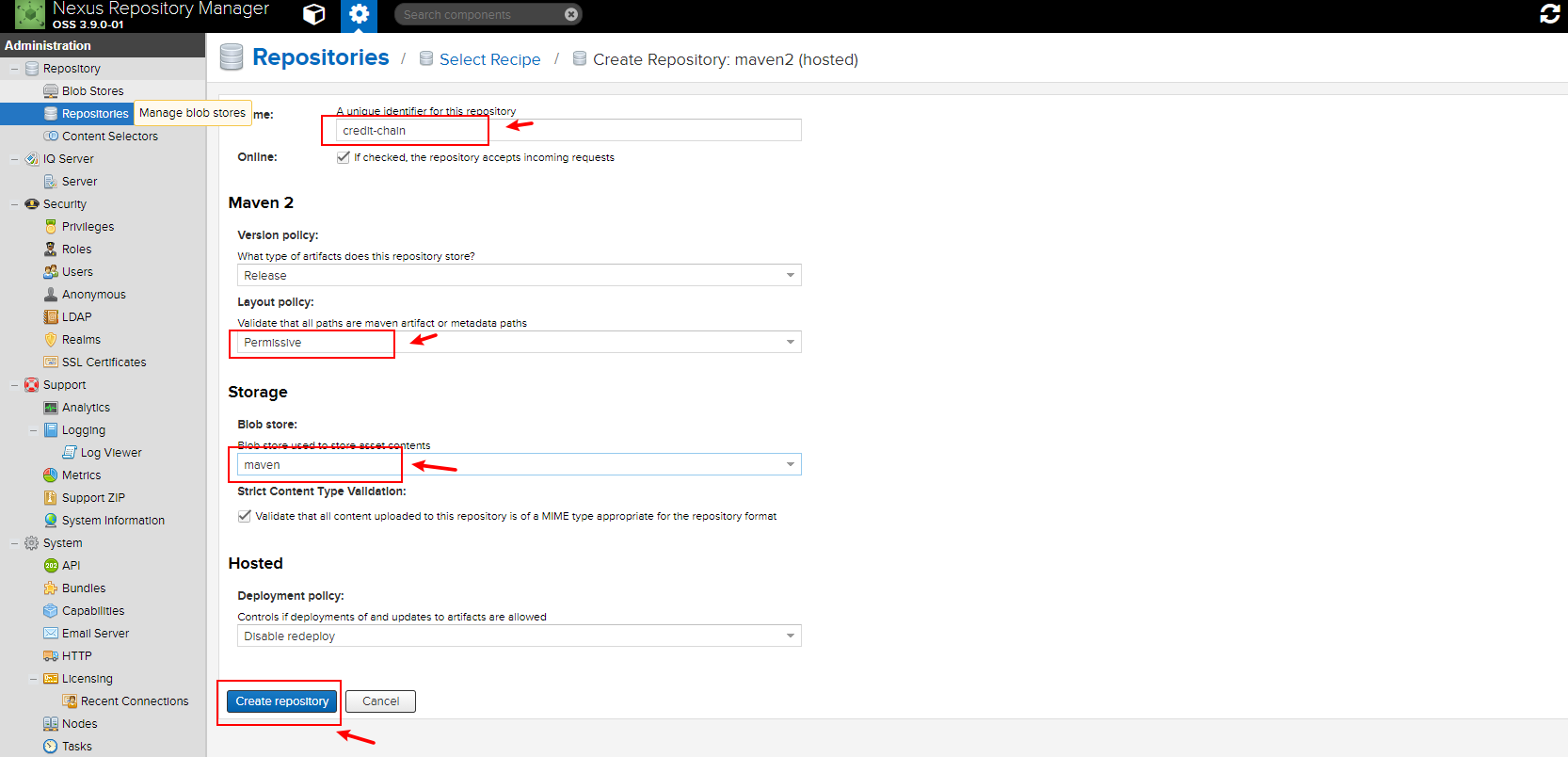Click the Realms shield icon
The width and height of the screenshot is (1568, 757).
(x=51, y=340)
